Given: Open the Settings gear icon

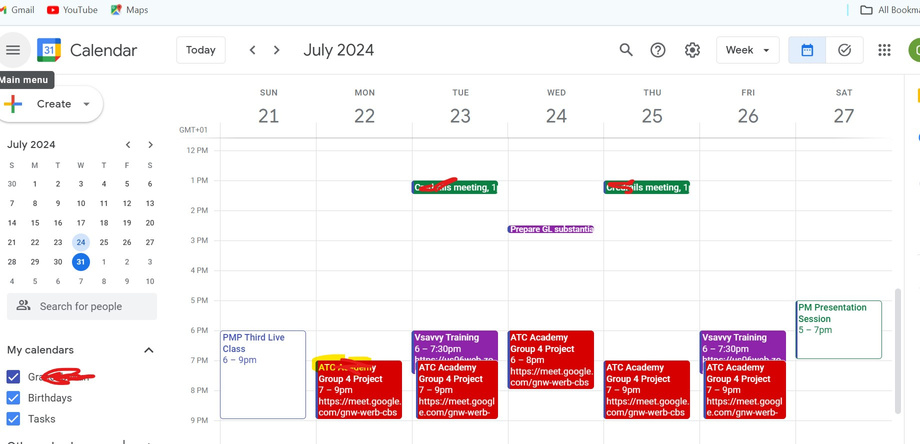Looking at the screenshot, I should [x=692, y=50].
